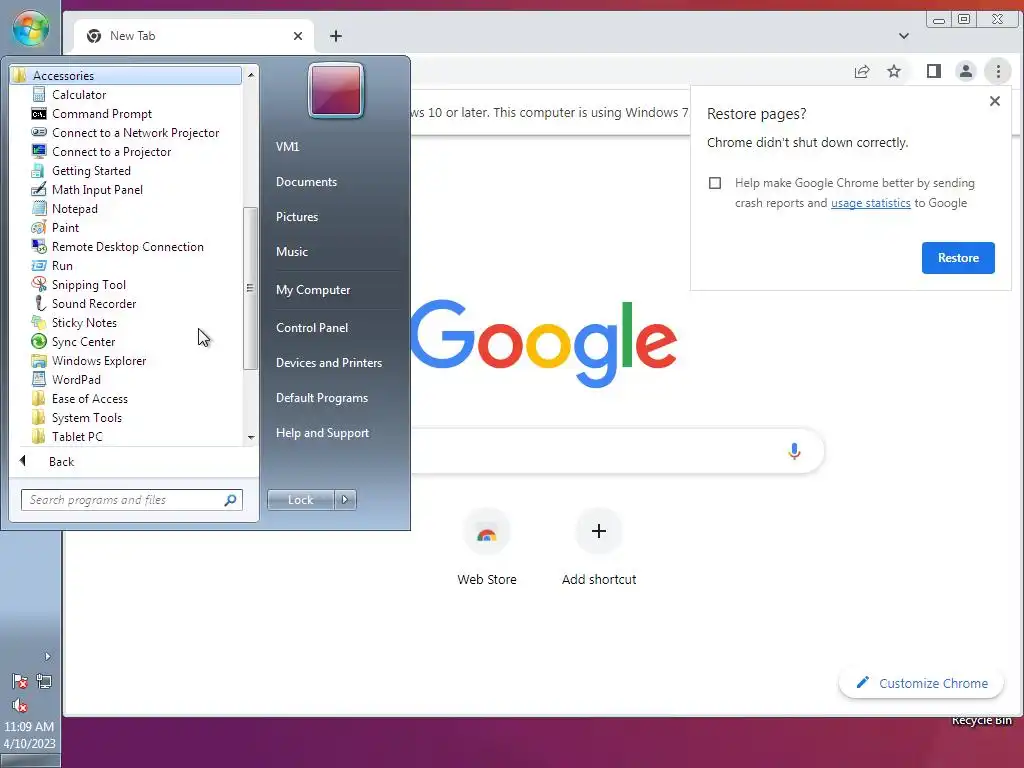Close the New Tab tab
This screenshot has height=768, width=1024.
(x=298, y=36)
